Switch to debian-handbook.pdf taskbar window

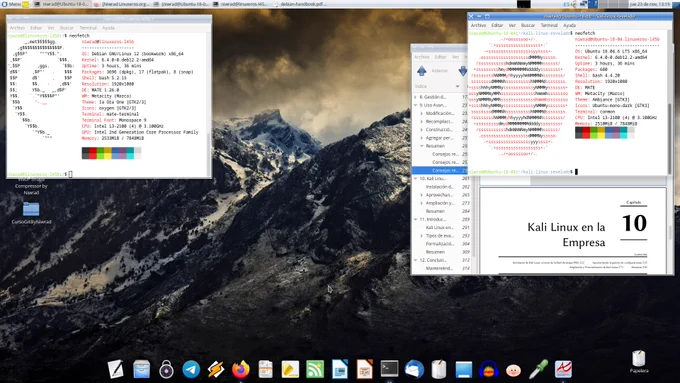click(300, 4)
